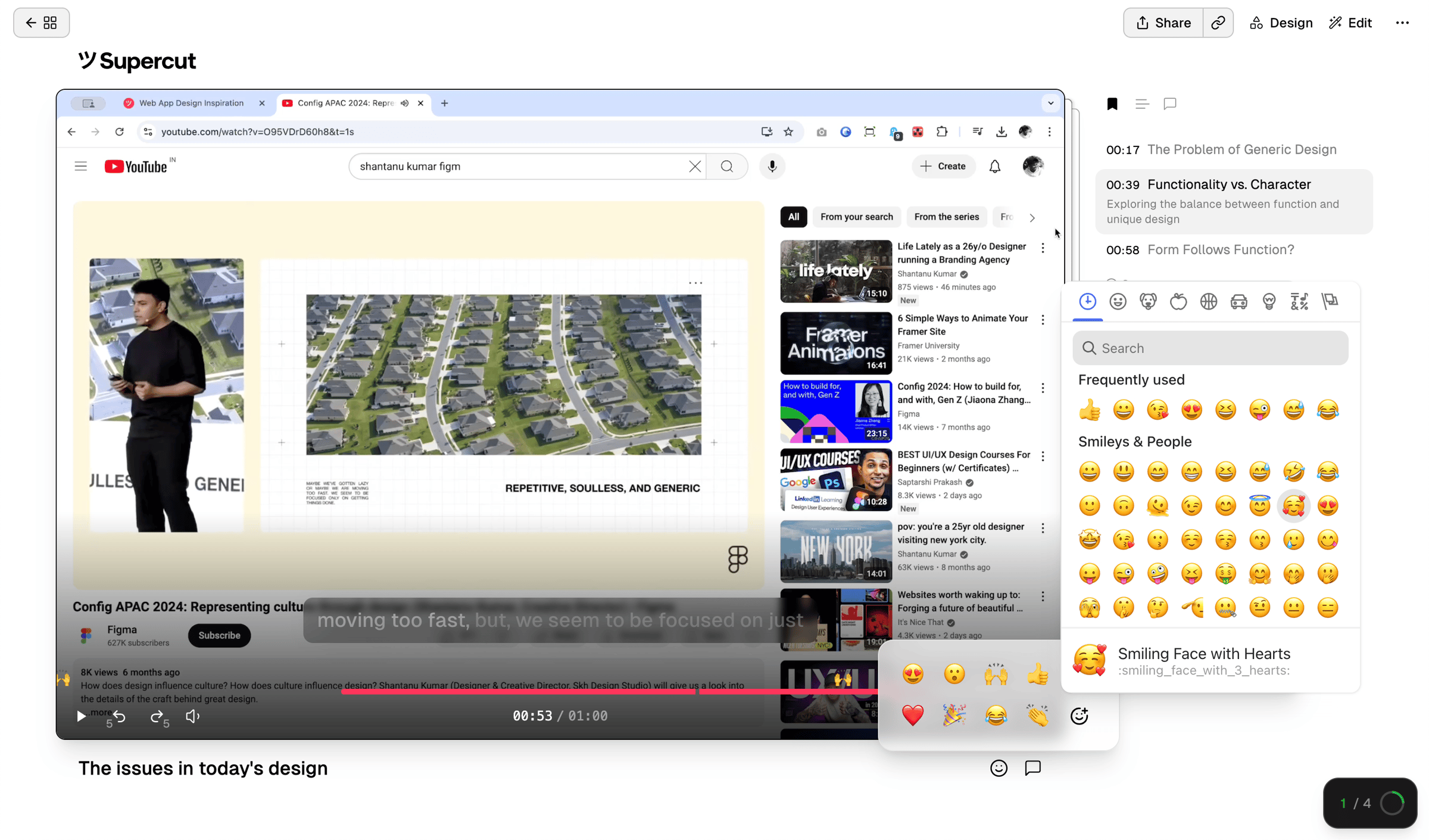The height and width of the screenshot is (840, 1429).
Task: Select the Smileys & People emoji category tab
Action: tap(1118, 301)
